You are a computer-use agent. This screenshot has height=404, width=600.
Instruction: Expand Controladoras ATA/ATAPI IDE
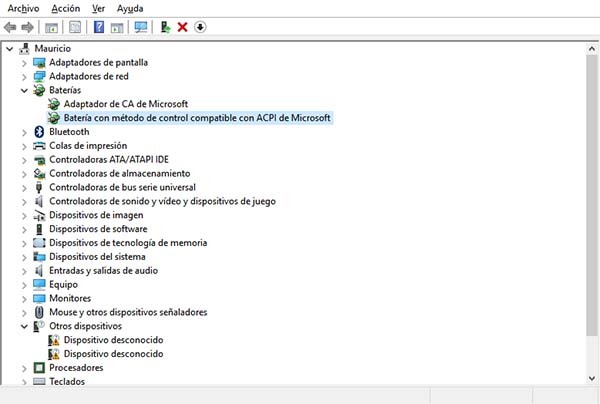tap(24, 160)
